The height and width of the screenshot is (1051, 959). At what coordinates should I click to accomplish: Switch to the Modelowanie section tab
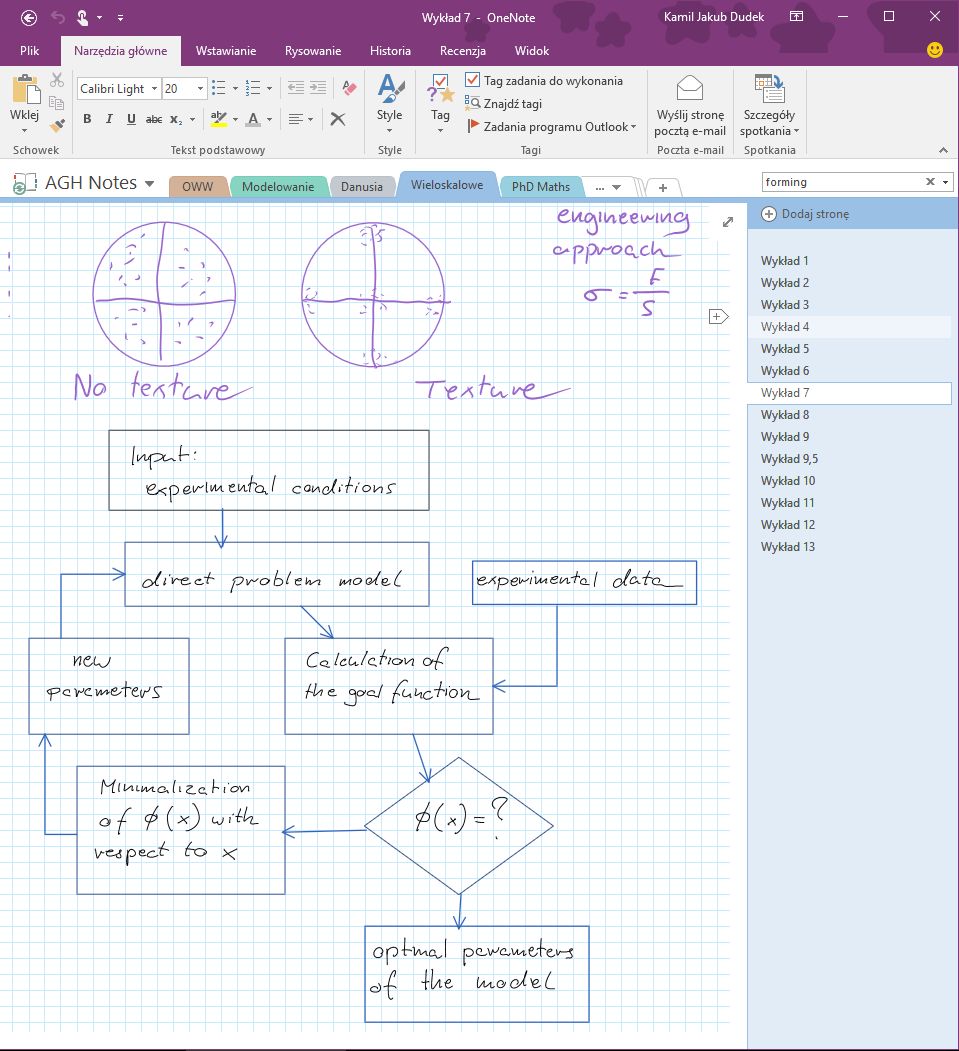click(x=278, y=187)
